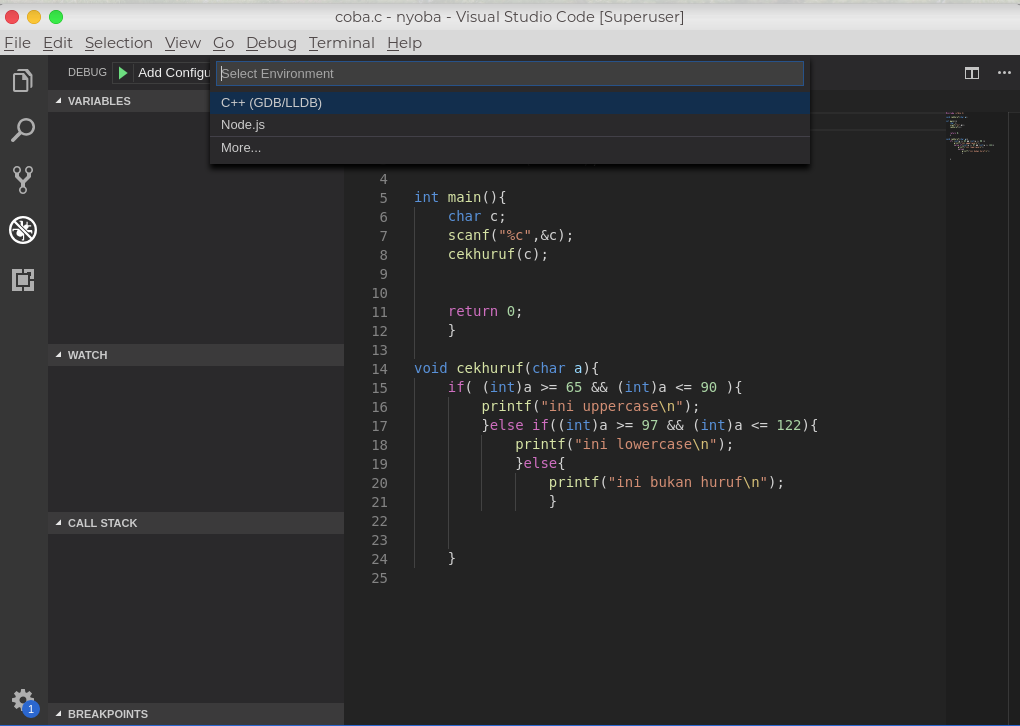Open the Search view icon

click(23, 130)
